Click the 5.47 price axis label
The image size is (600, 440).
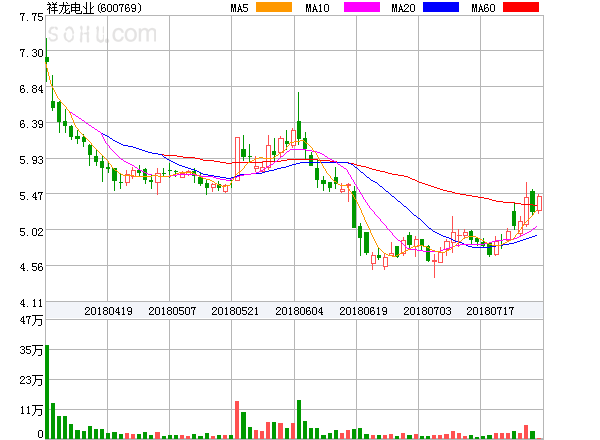coord(31,196)
